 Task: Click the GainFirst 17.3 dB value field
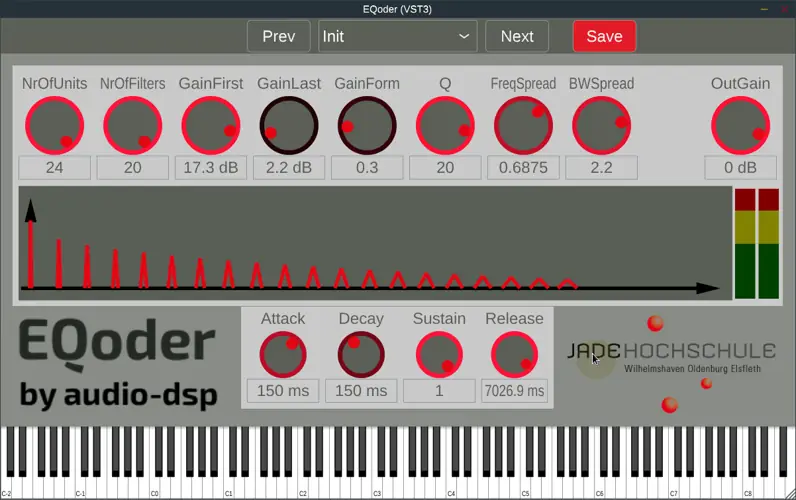211,168
